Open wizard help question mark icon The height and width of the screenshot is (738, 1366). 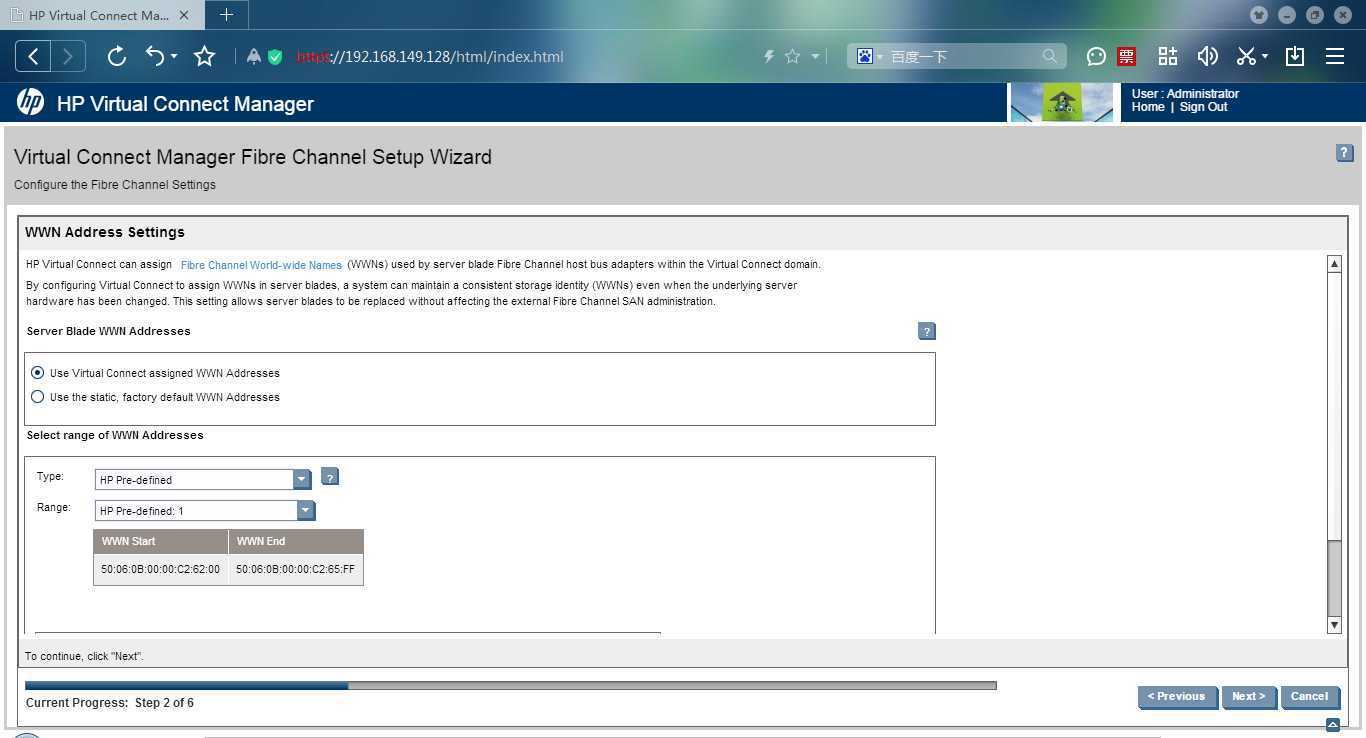tap(1344, 153)
